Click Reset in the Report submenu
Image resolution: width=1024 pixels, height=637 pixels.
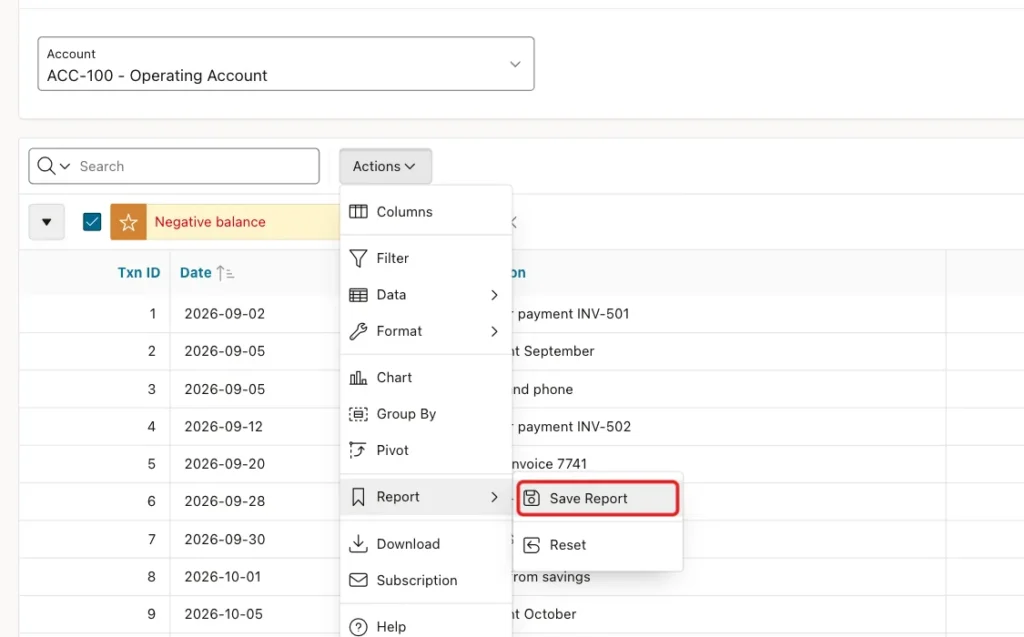point(598,545)
